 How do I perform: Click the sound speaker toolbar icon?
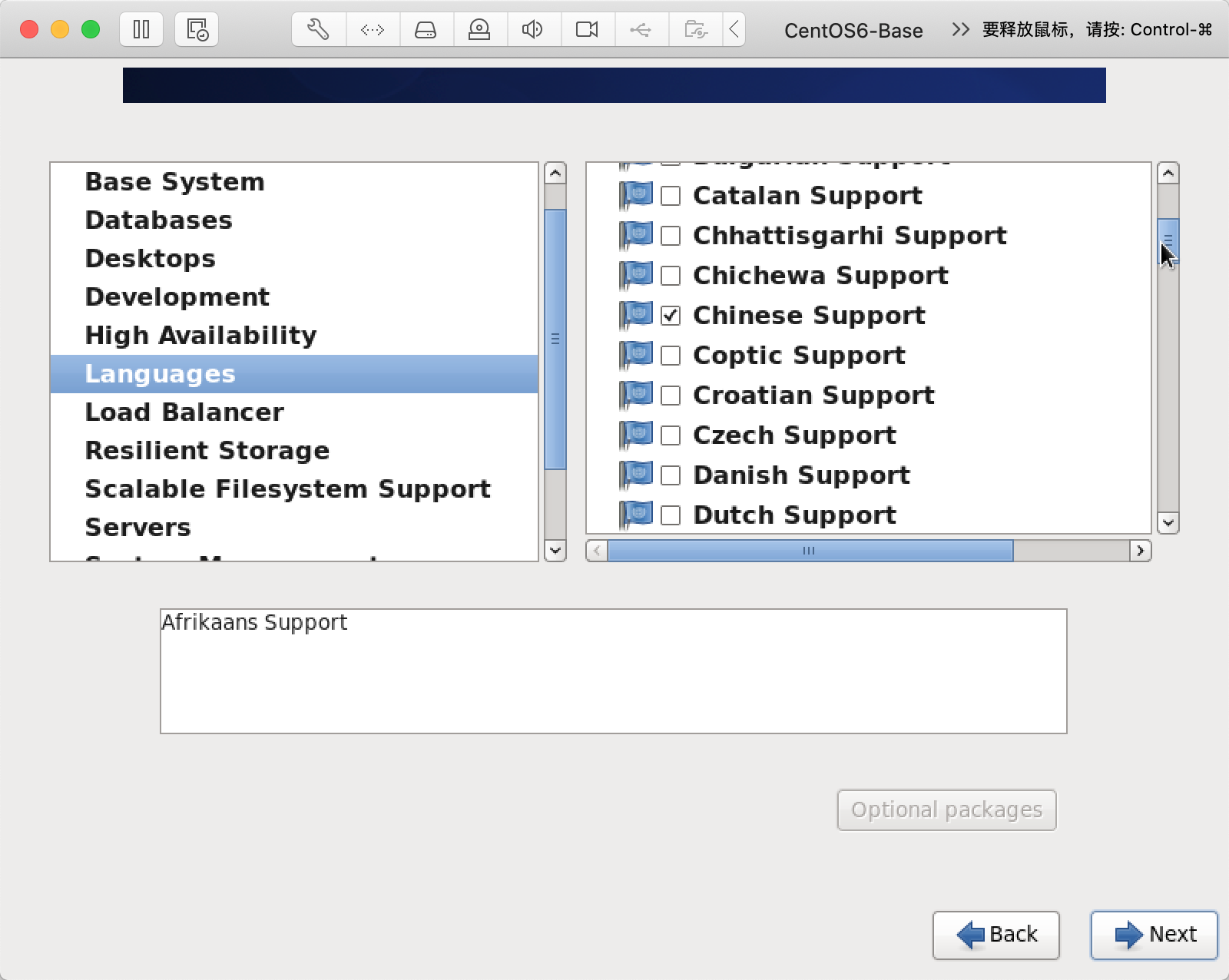pyautogui.click(x=532, y=30)
